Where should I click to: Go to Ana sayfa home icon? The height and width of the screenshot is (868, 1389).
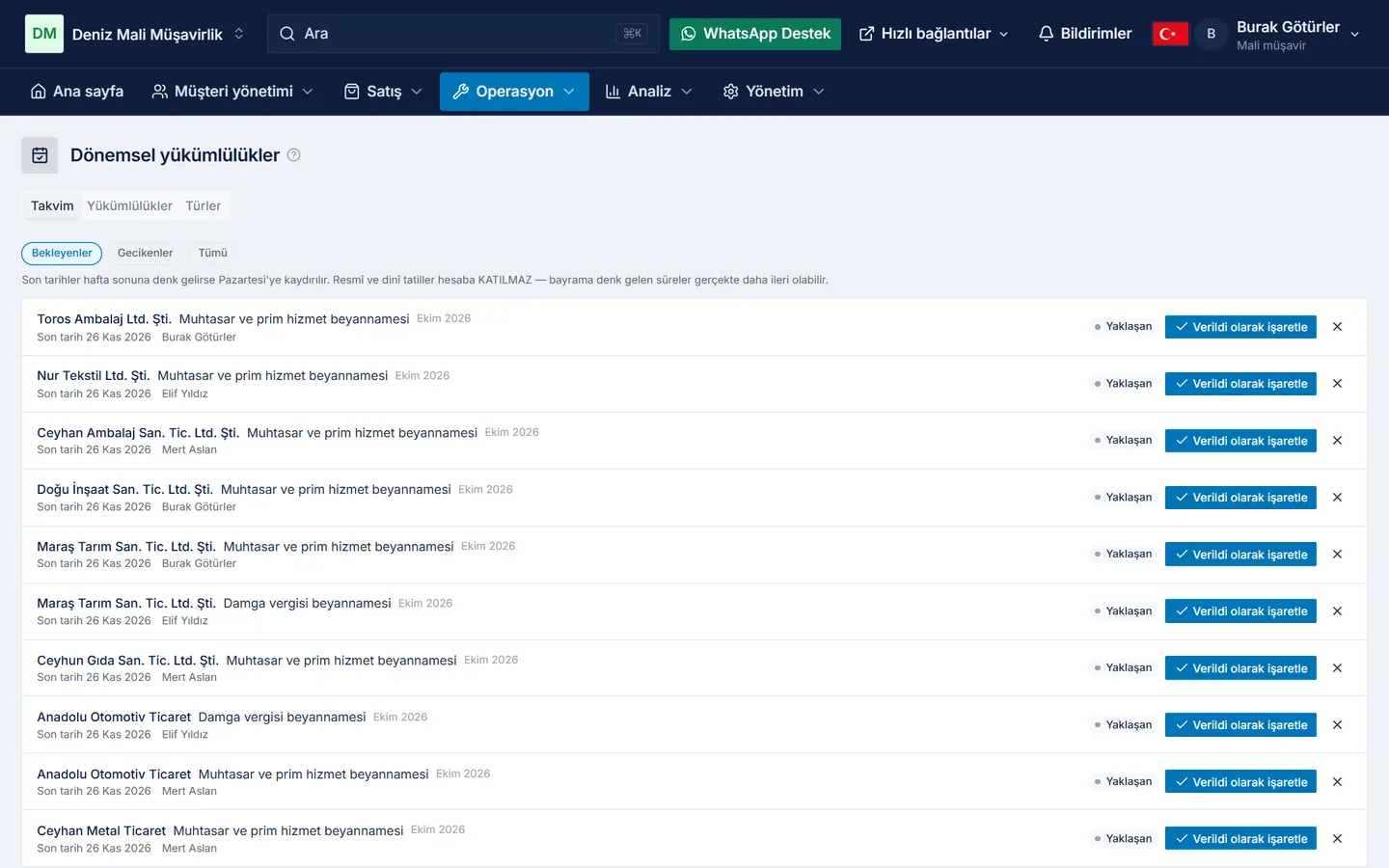tap(39, 92)
